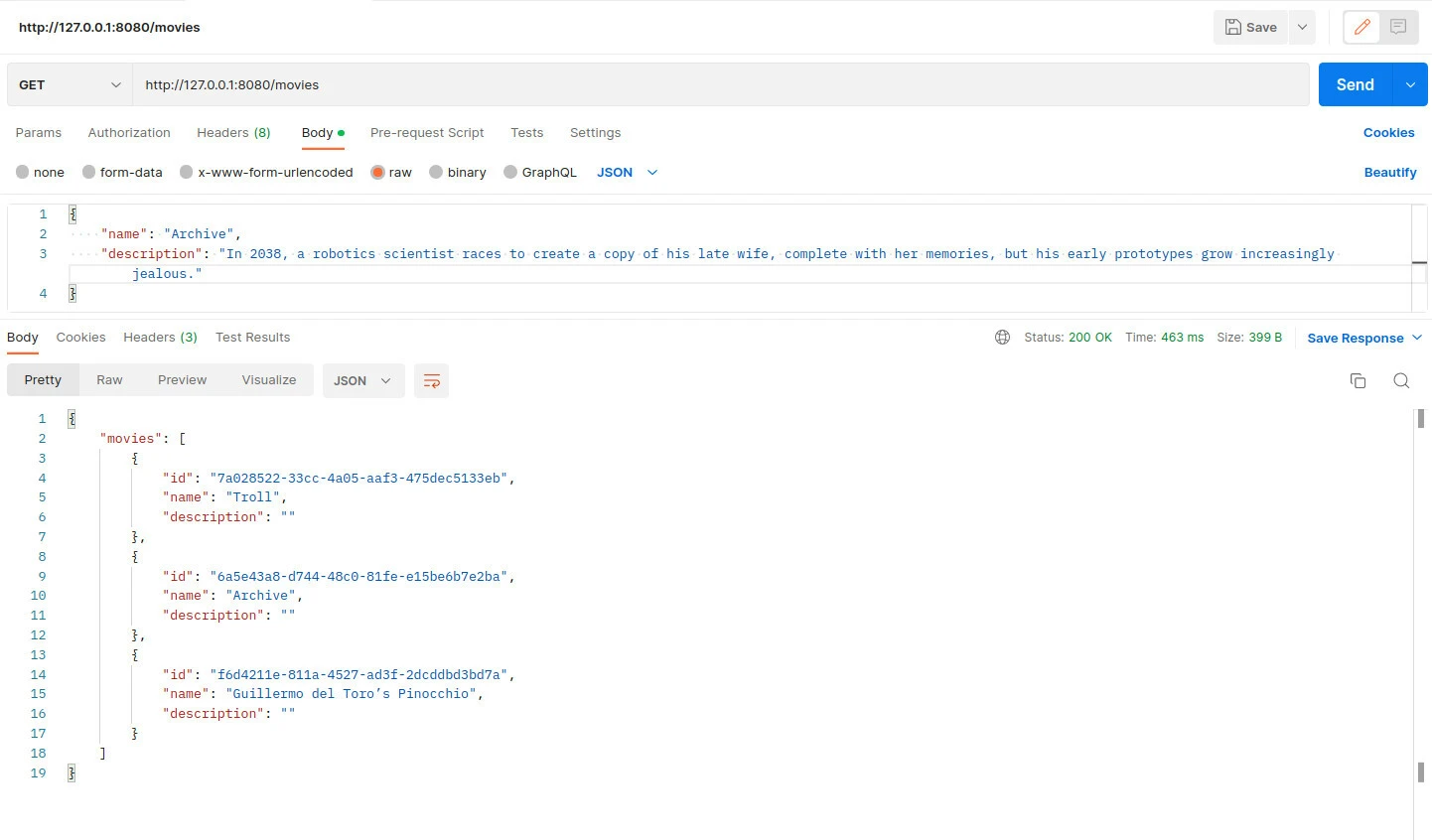This screenshot has height=840, width=1432.
Task: Click the request URL input field
Action: click(720, 84)
